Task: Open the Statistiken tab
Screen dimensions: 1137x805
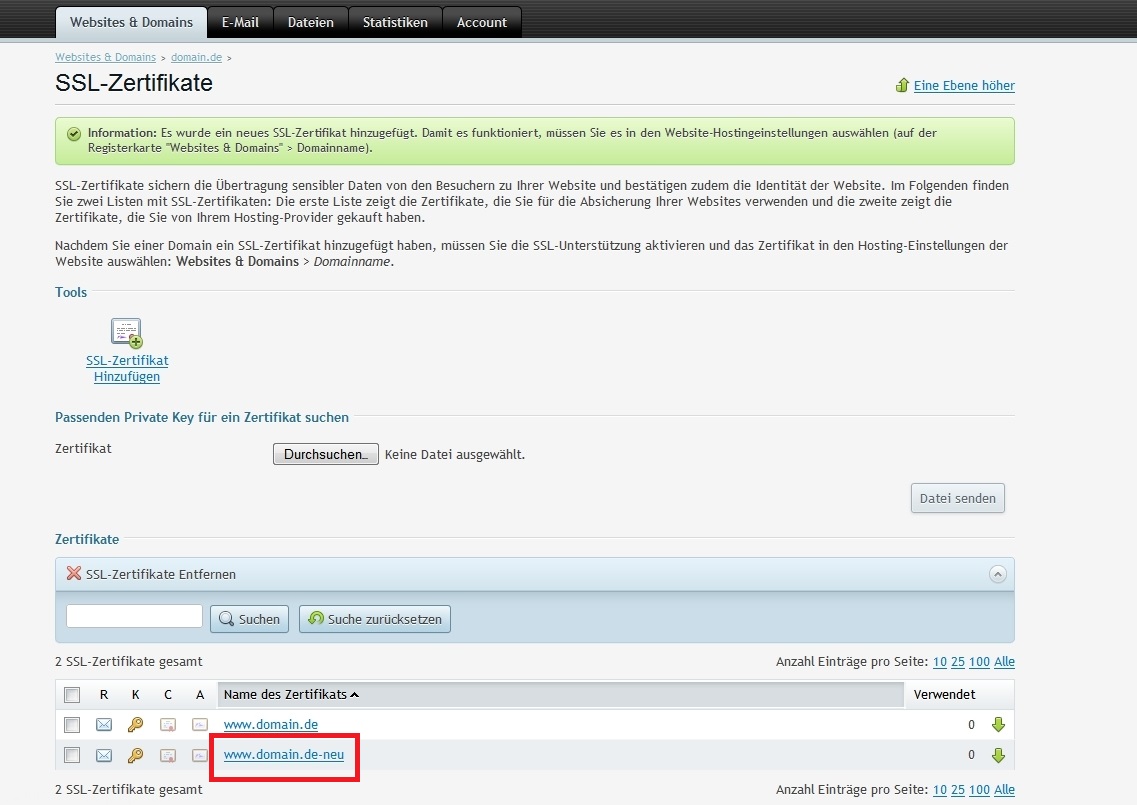Action: click(395, 22)
